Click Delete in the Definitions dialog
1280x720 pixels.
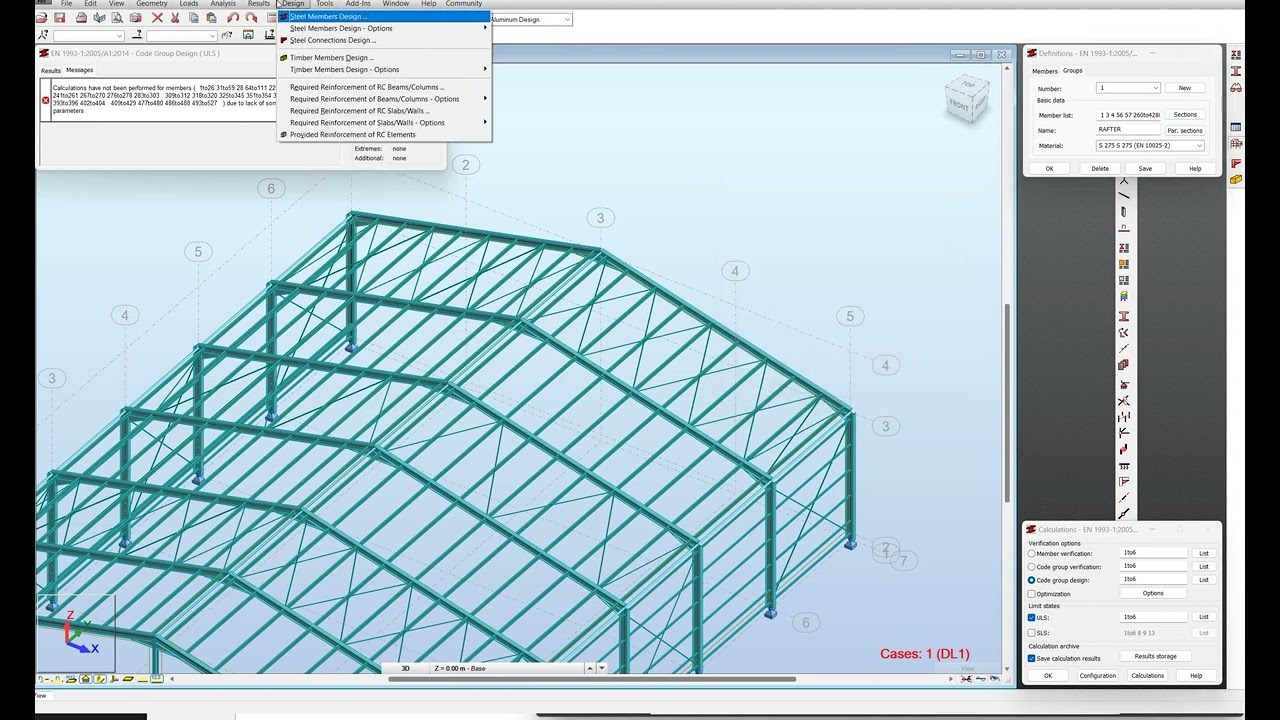pyautogui.click(x=1100, y=168)
